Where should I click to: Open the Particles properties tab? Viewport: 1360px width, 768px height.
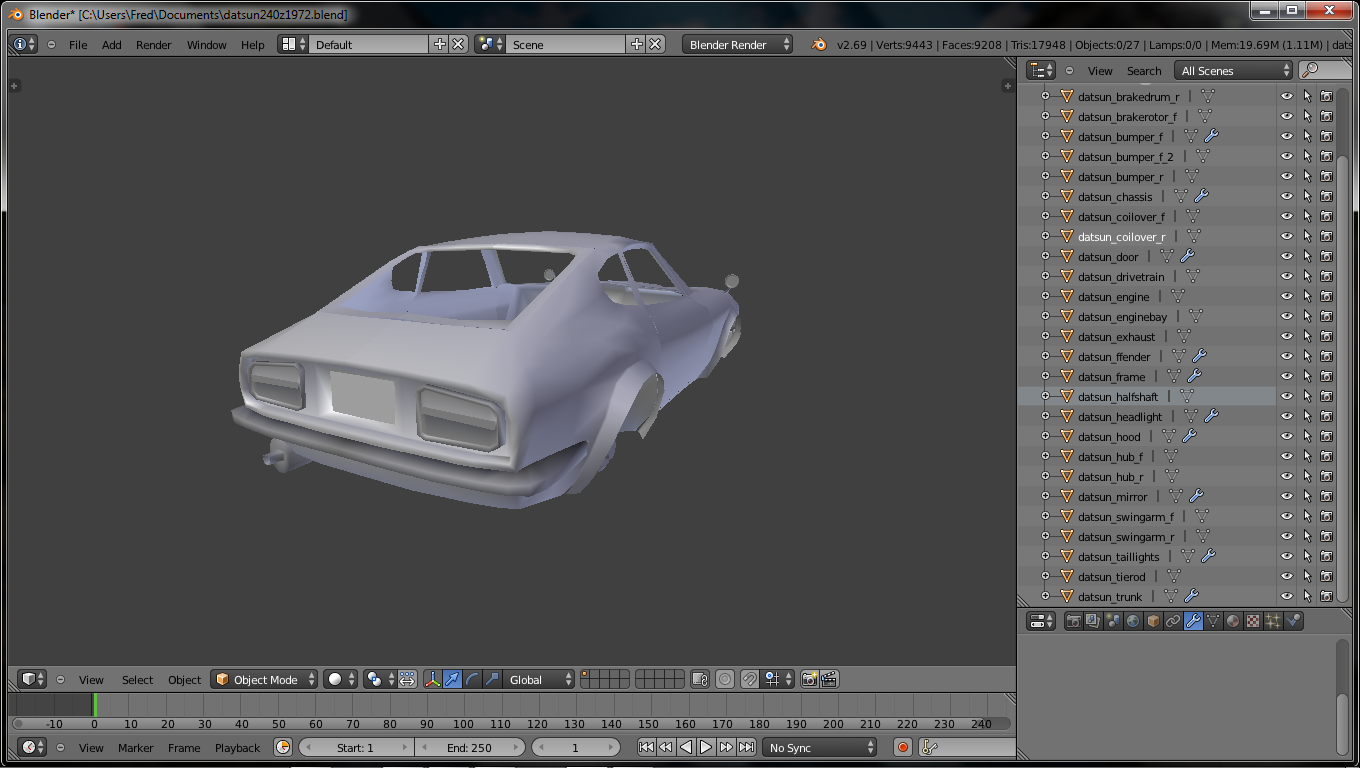tap(1273, 621)
